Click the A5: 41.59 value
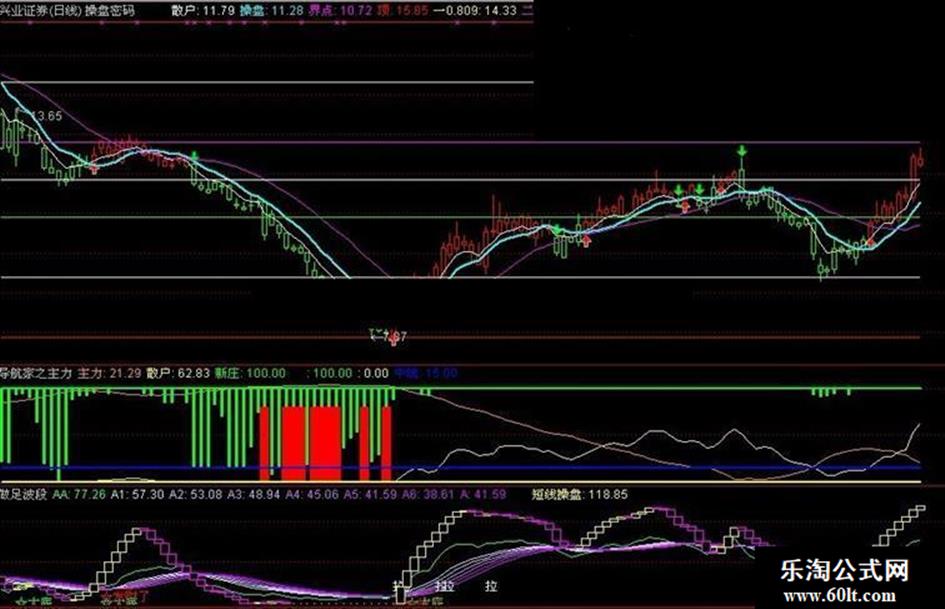This screenshot has height=609, width=945. [x=371, y=494]
